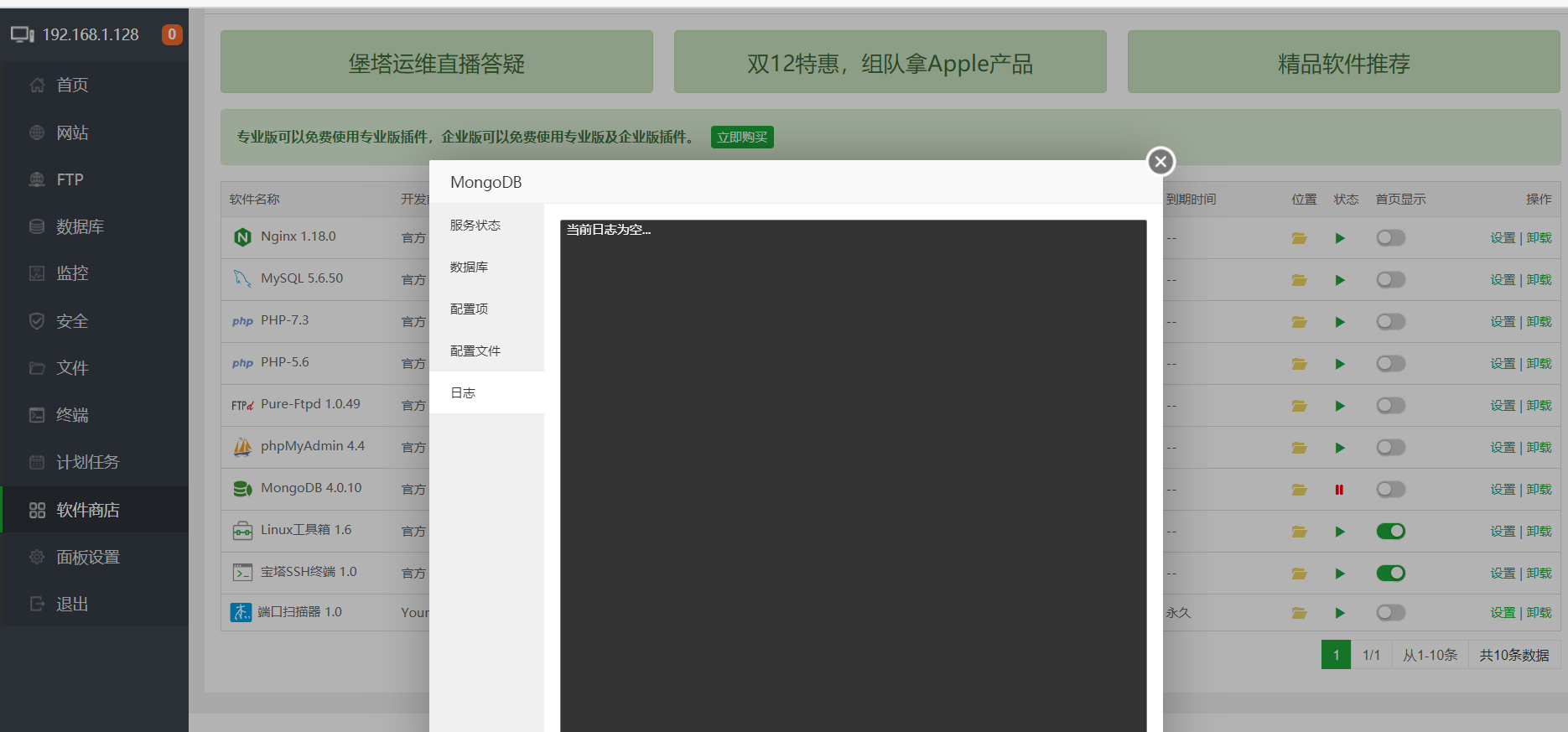
Task: Click the 计划任务 calendar icon in sidebar
Action: point(37,462)
